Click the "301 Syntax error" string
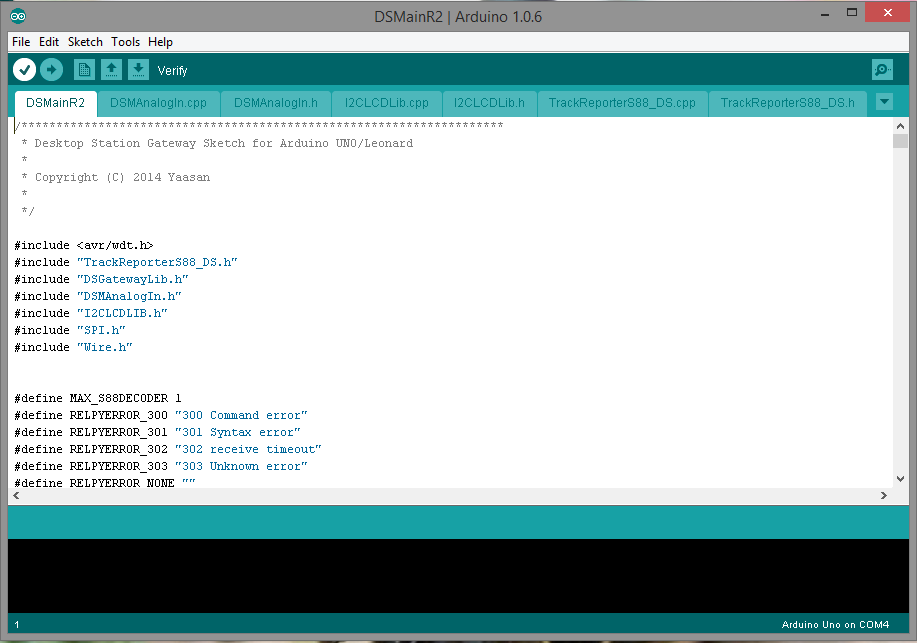 238,432
